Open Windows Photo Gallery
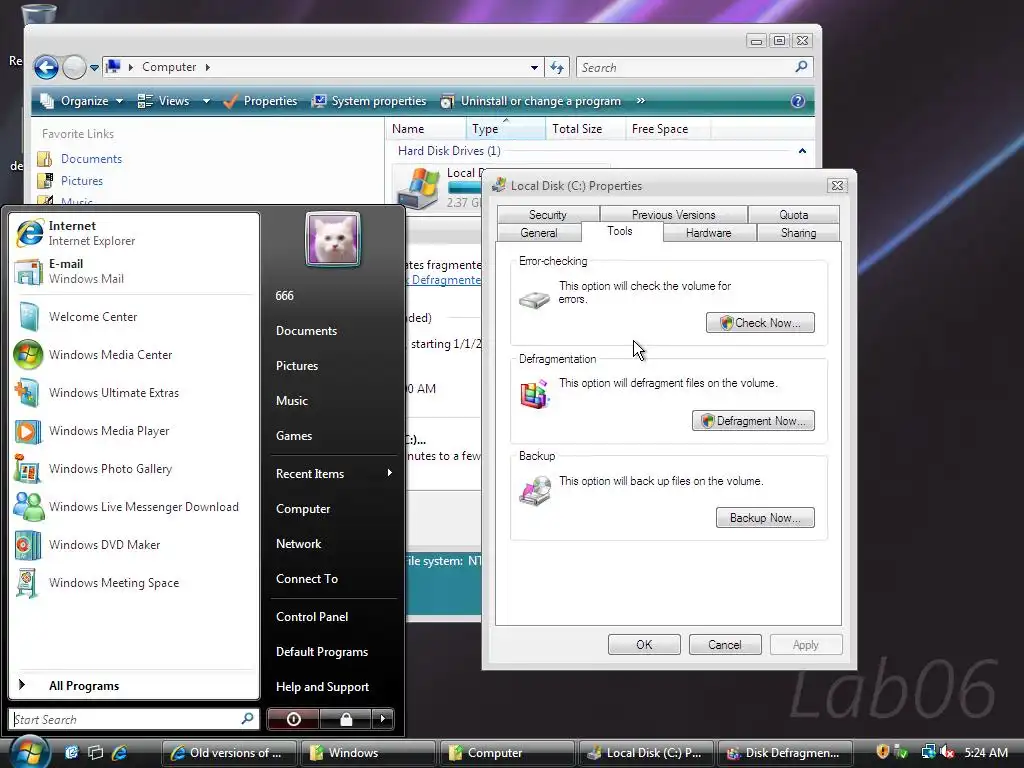This screenshot has width=1024, height=768. [134, 469]
